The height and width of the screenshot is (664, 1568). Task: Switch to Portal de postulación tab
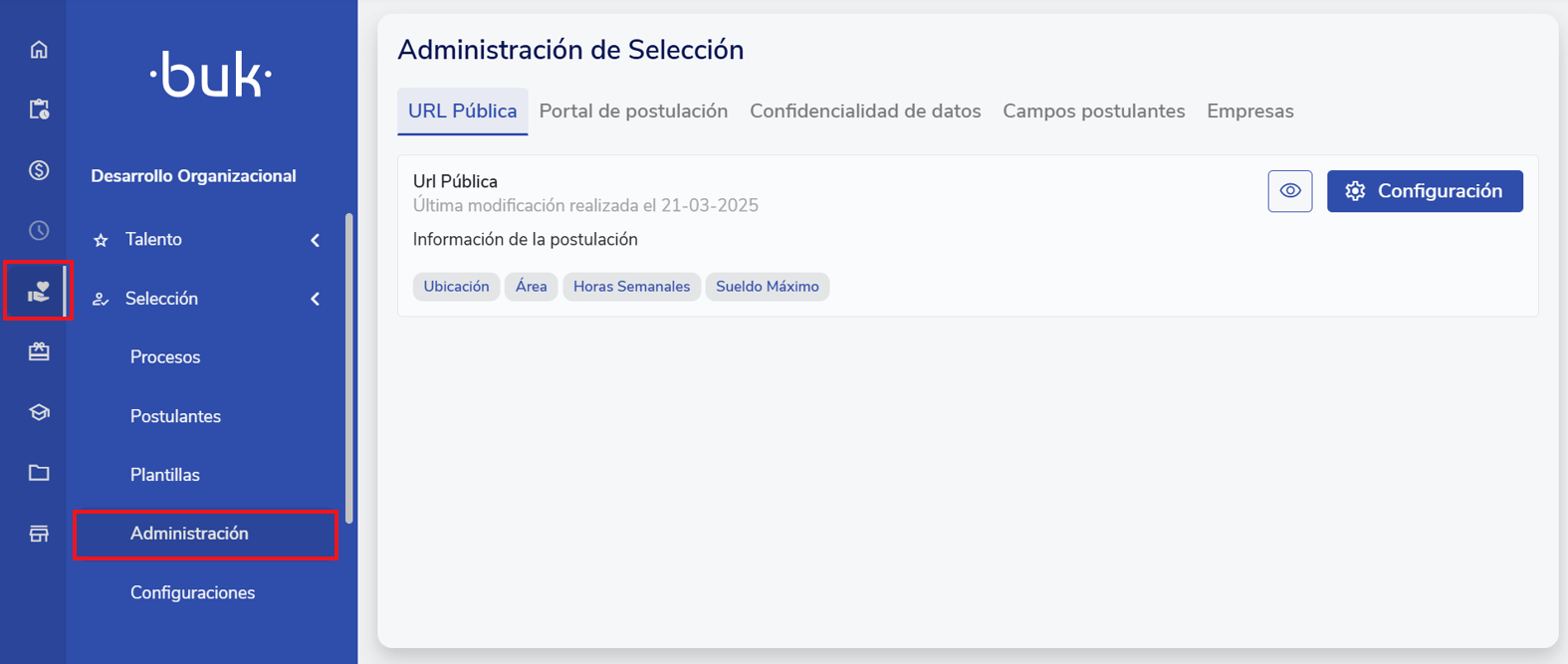(x=633, y=111)
